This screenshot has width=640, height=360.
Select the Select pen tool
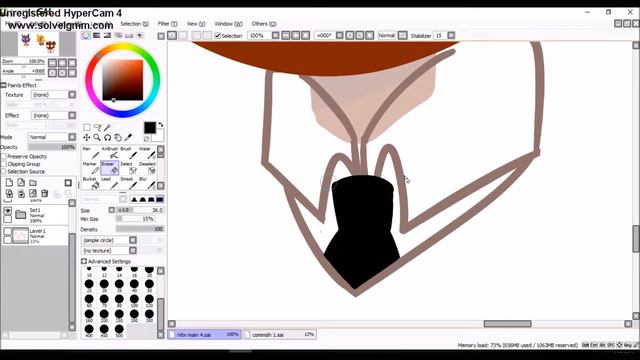point(128,168)
